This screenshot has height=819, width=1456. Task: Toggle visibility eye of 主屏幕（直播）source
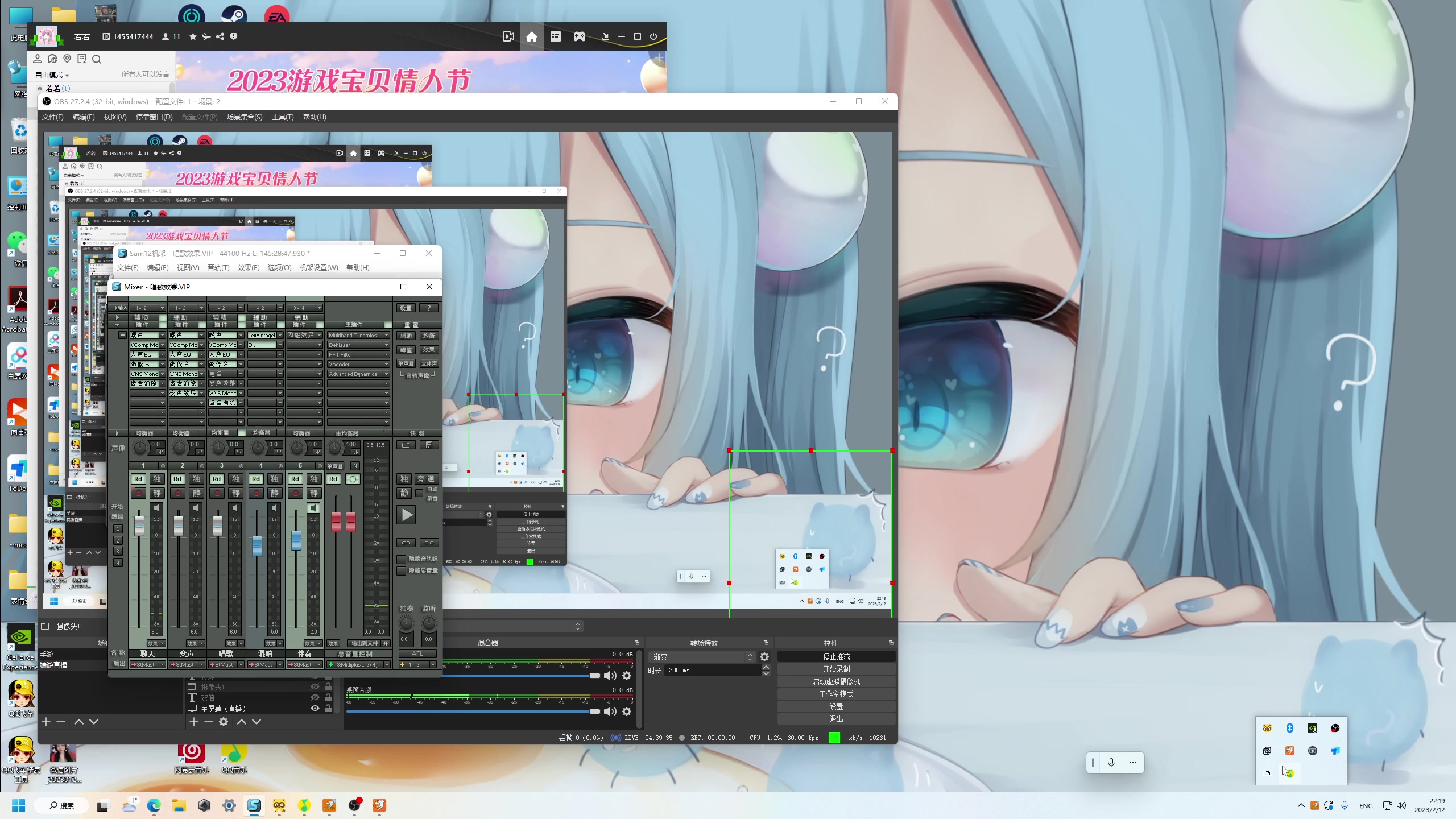coord(315,708)
